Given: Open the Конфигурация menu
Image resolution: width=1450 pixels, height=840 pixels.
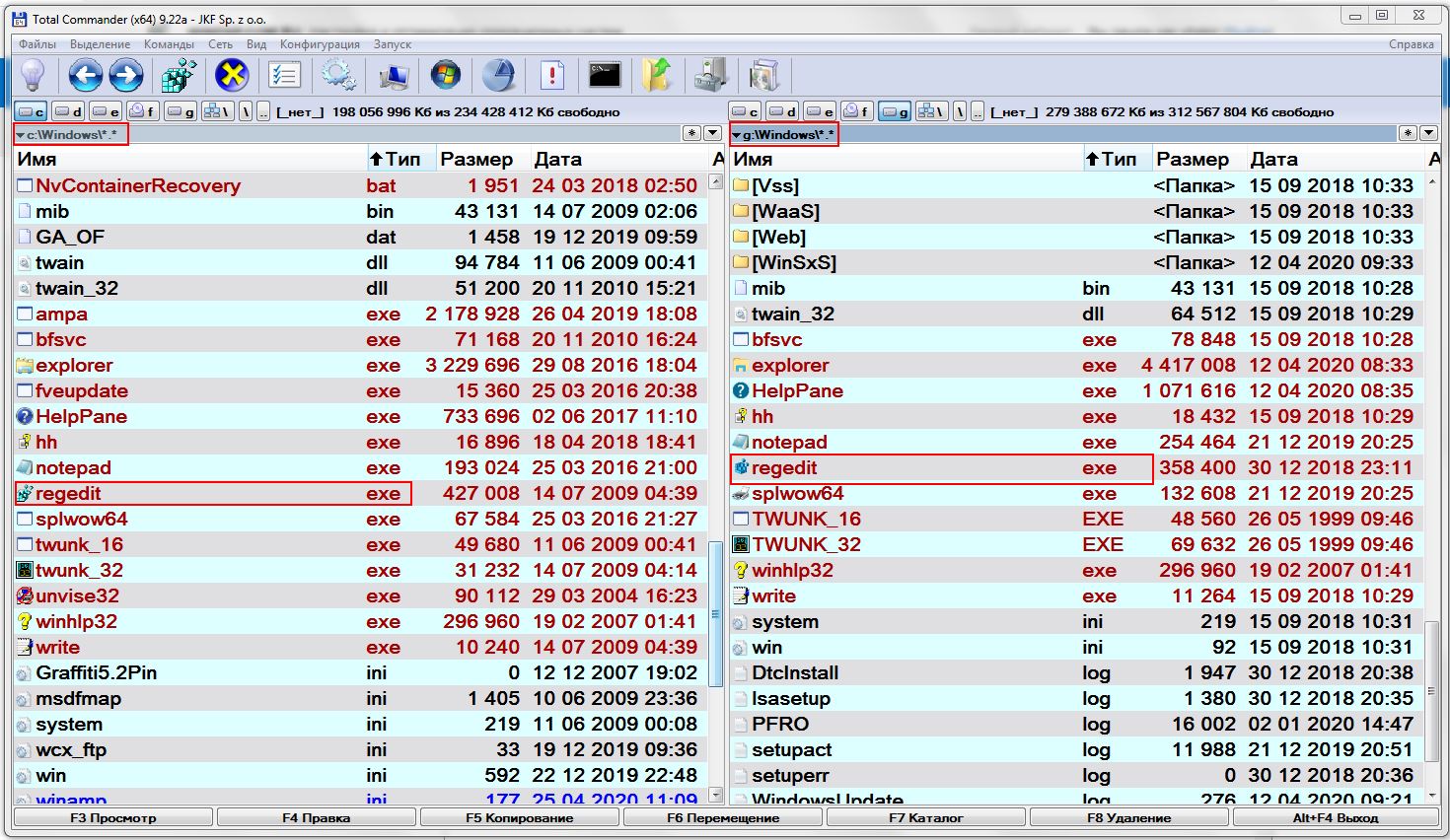Looking at the screenshot, I should [320, 44].
